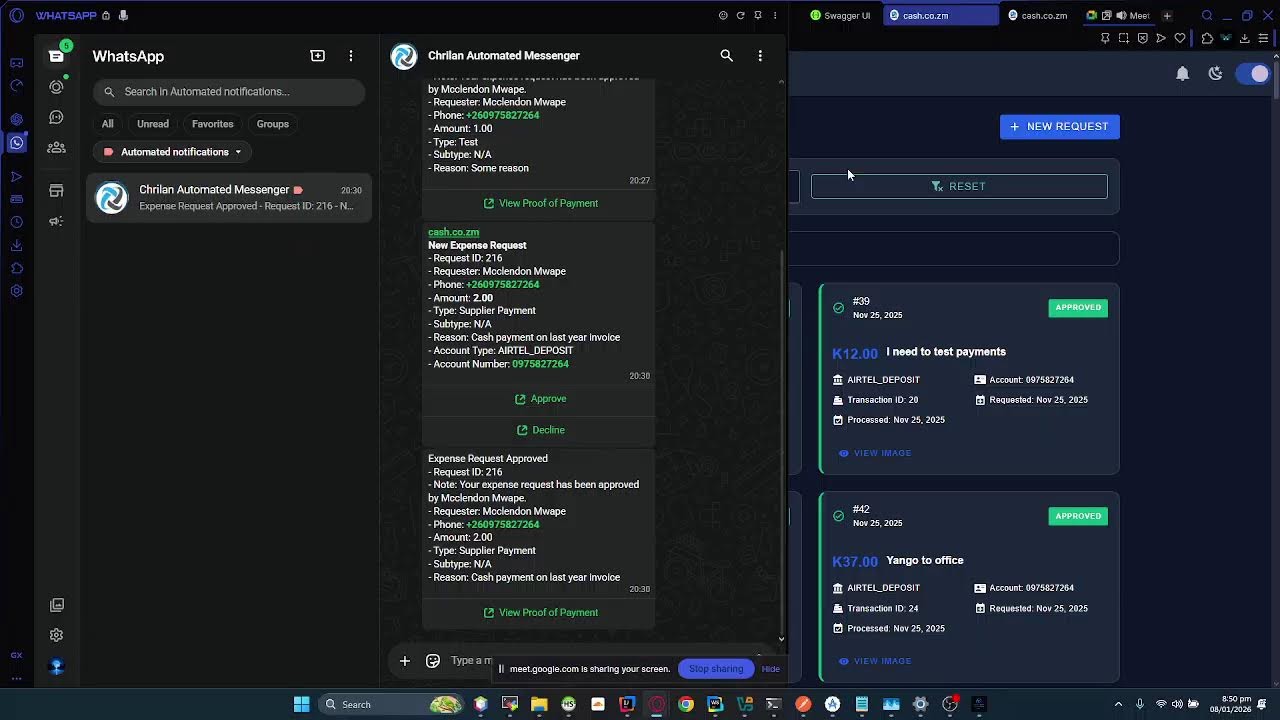Decline expense request 216 in chat
1280x720 pixels.
pos(540,430)
